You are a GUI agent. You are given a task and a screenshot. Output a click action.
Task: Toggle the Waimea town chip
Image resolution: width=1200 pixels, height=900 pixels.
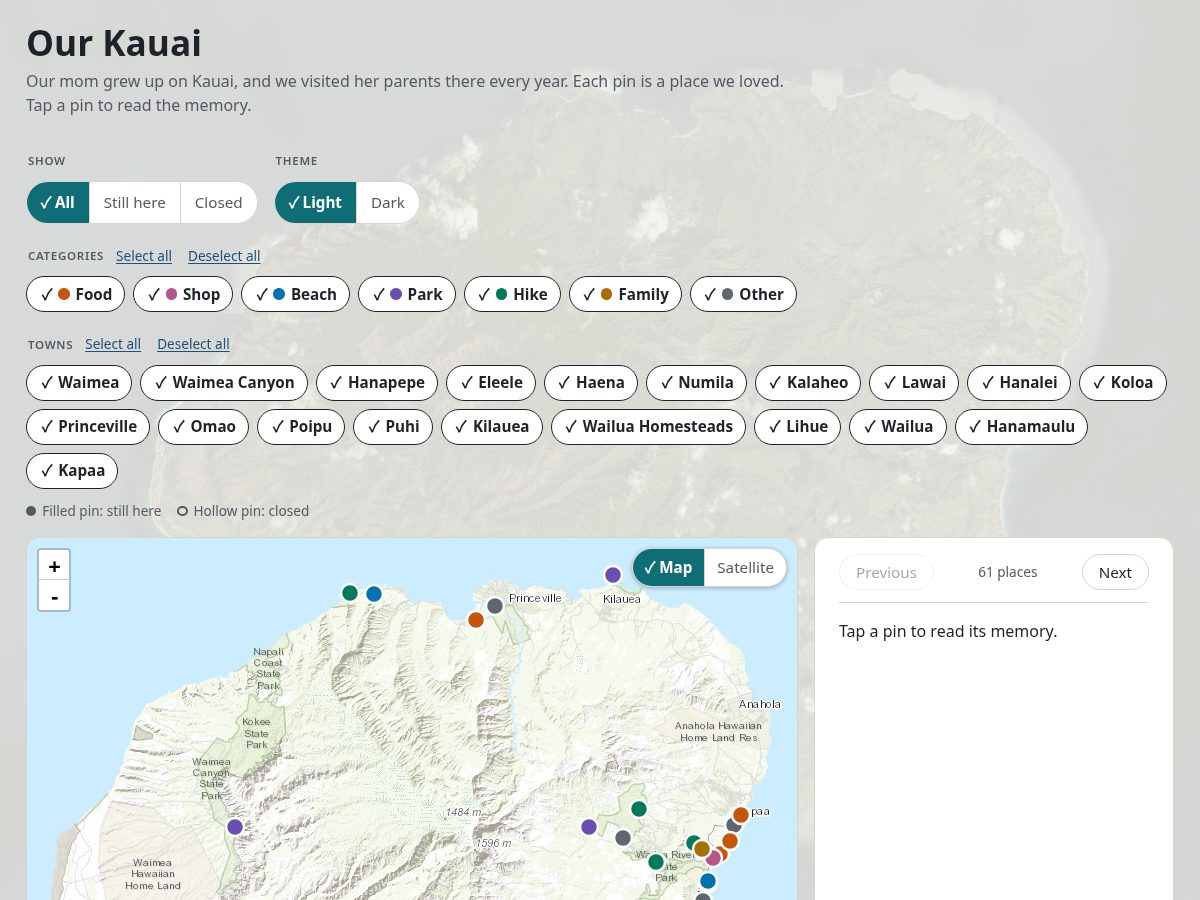point(79,382)
